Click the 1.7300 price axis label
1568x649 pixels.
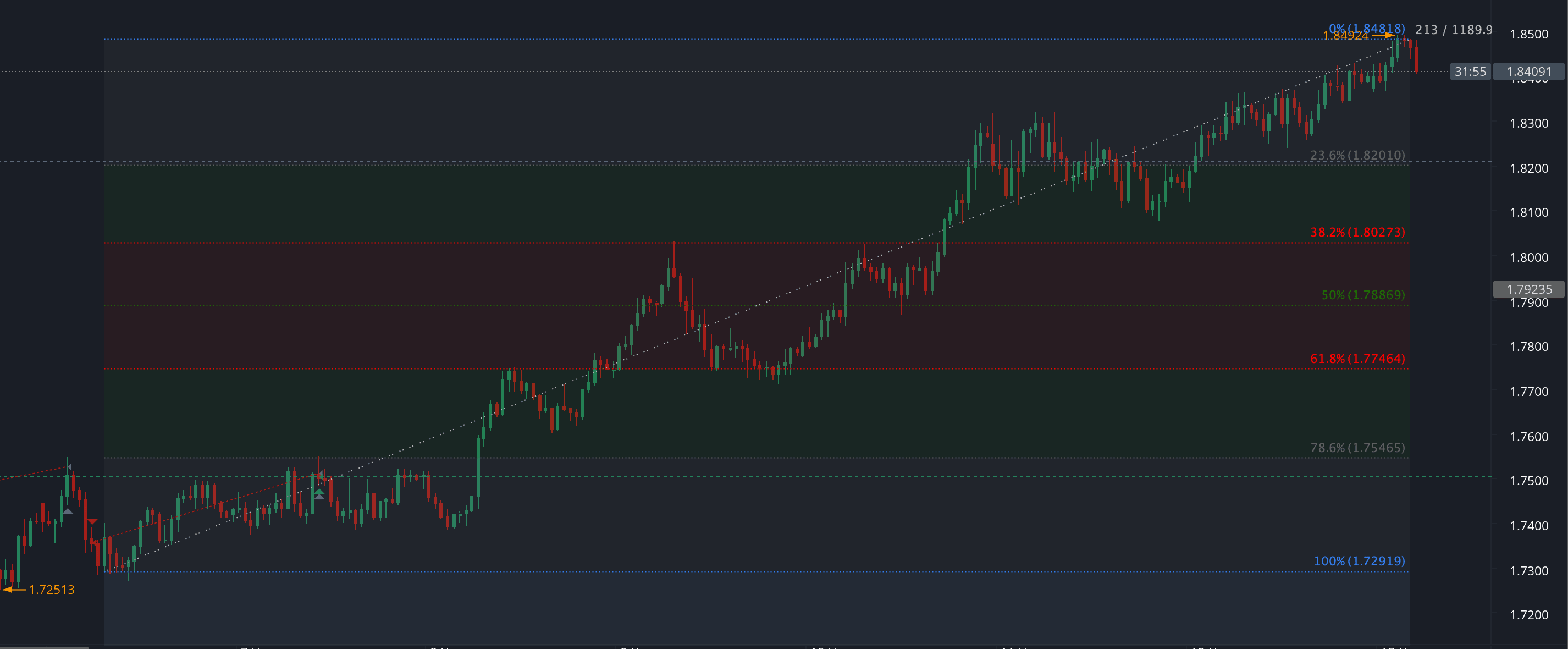coord(1528,570)
